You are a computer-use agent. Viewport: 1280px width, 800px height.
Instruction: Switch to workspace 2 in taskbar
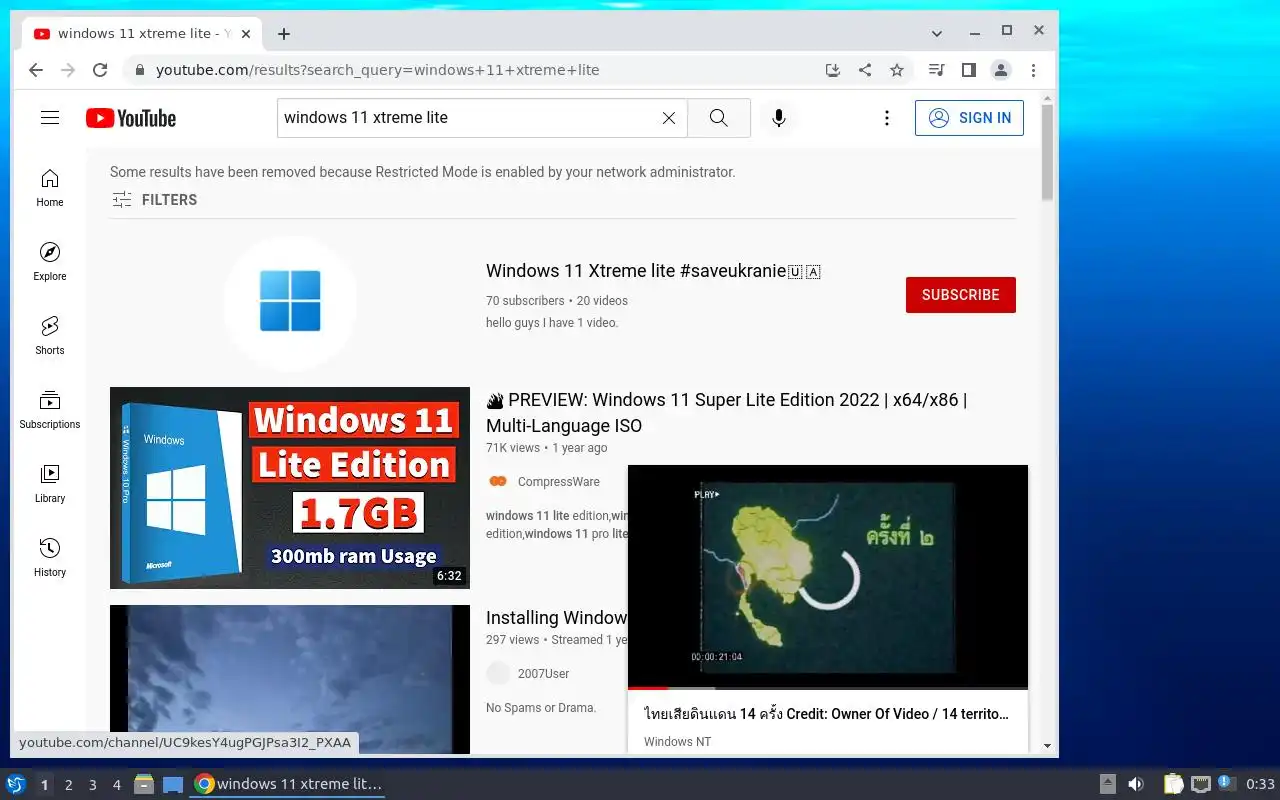click(x=69, y=785)
